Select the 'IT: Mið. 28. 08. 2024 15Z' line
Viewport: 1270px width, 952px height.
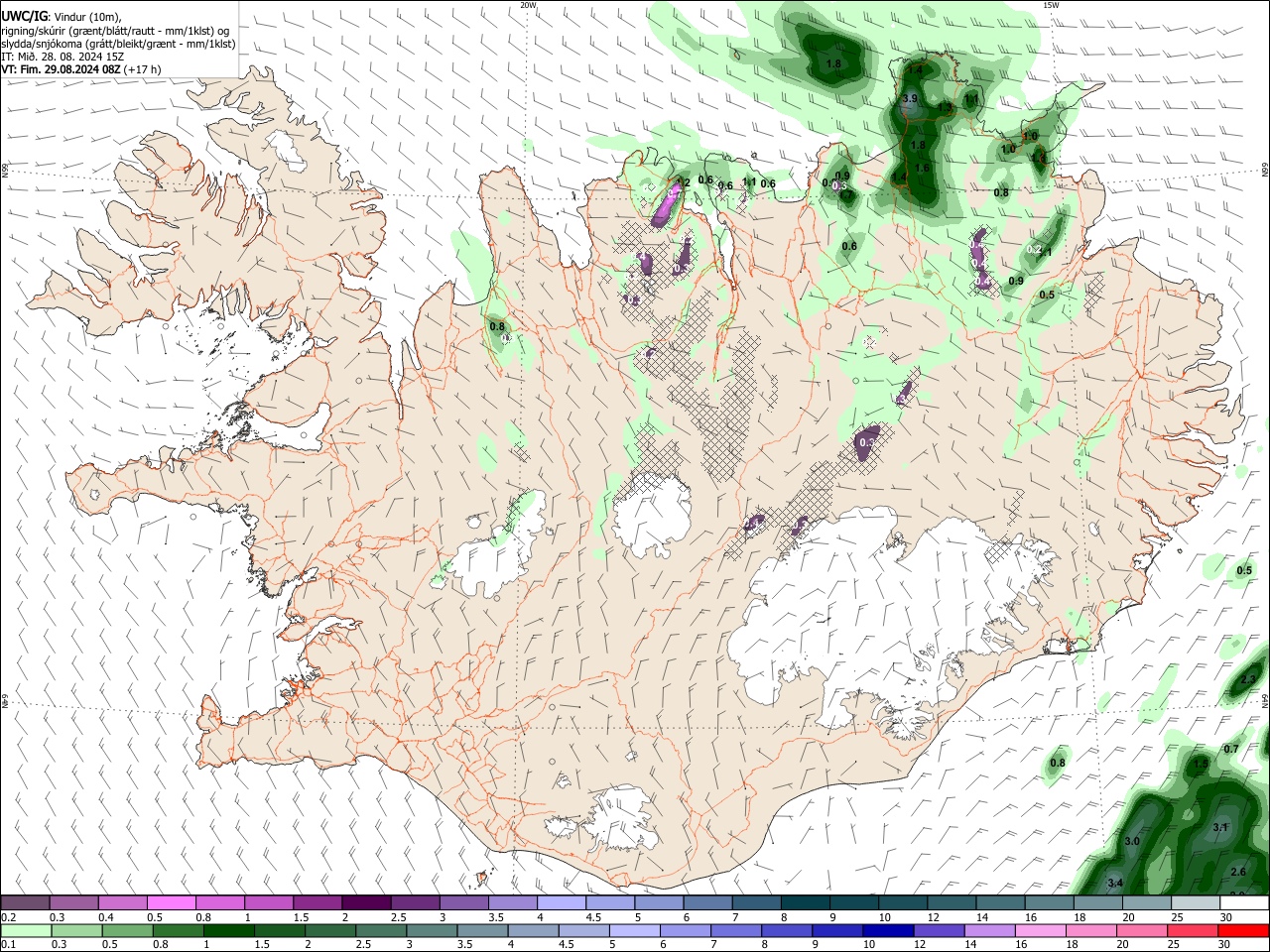(63, 57)
